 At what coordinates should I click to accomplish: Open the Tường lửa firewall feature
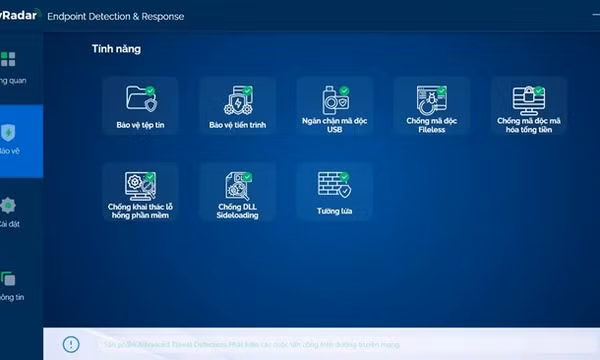(x=334, y=192)
